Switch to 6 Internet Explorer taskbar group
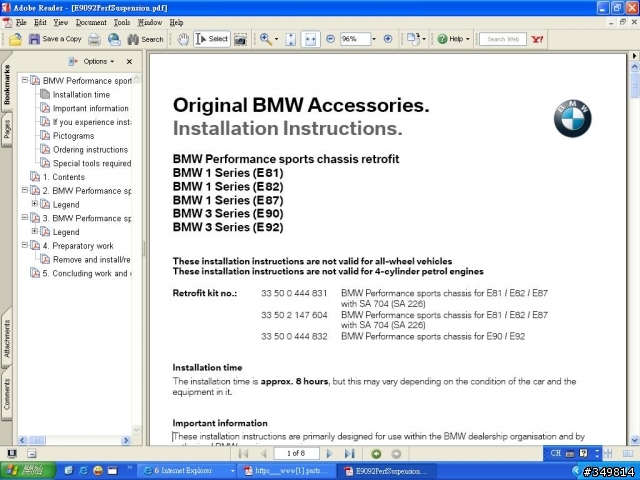 (x=187, y=471)
